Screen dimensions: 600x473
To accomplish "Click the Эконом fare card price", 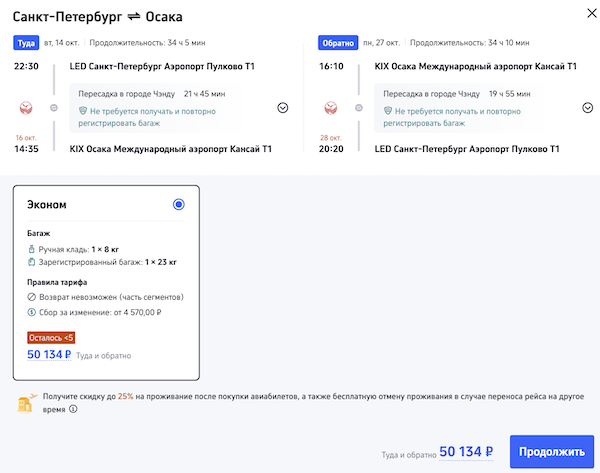I will click(x=49, y=354).
